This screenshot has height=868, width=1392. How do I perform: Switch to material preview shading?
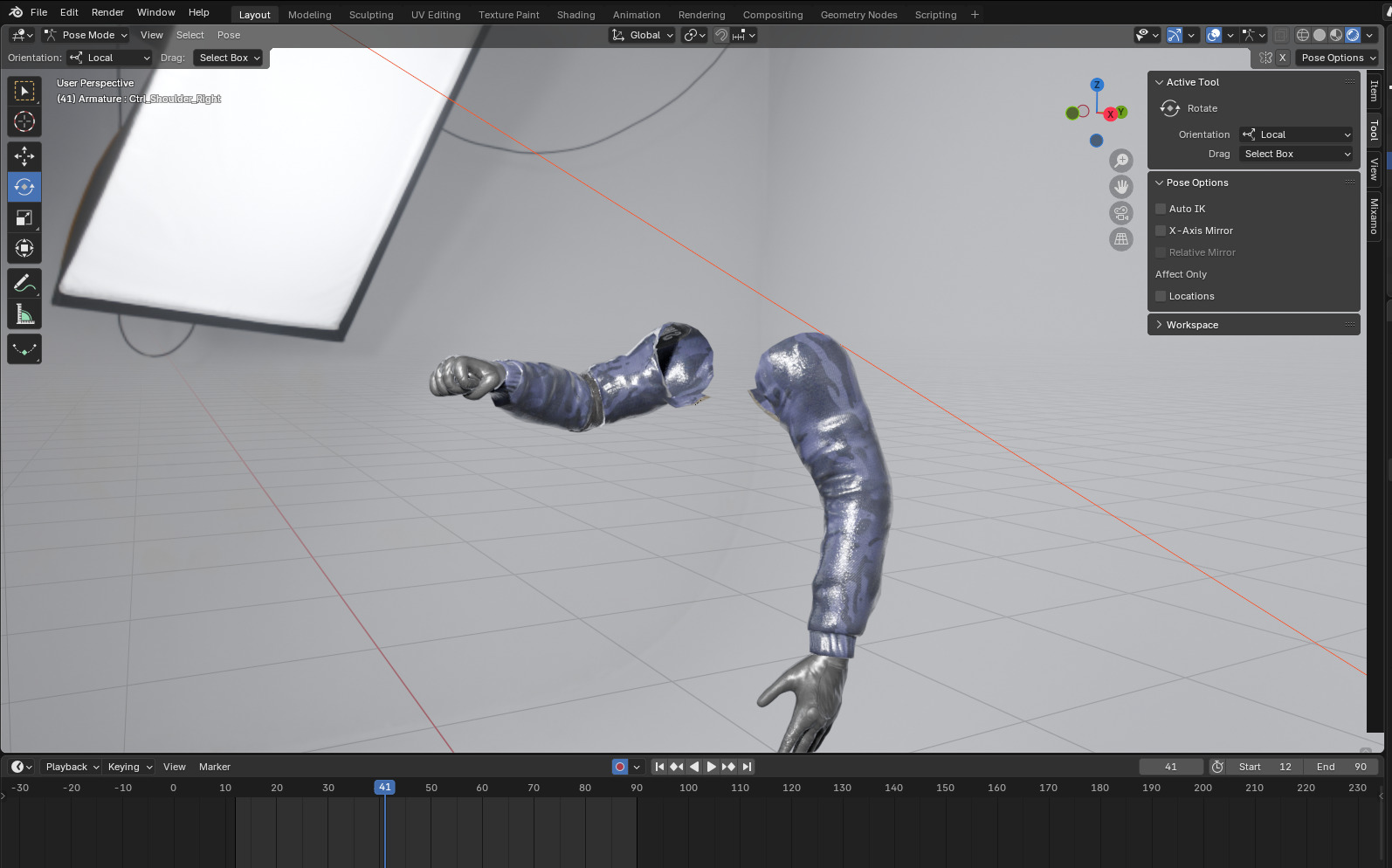coord(1336,35)
